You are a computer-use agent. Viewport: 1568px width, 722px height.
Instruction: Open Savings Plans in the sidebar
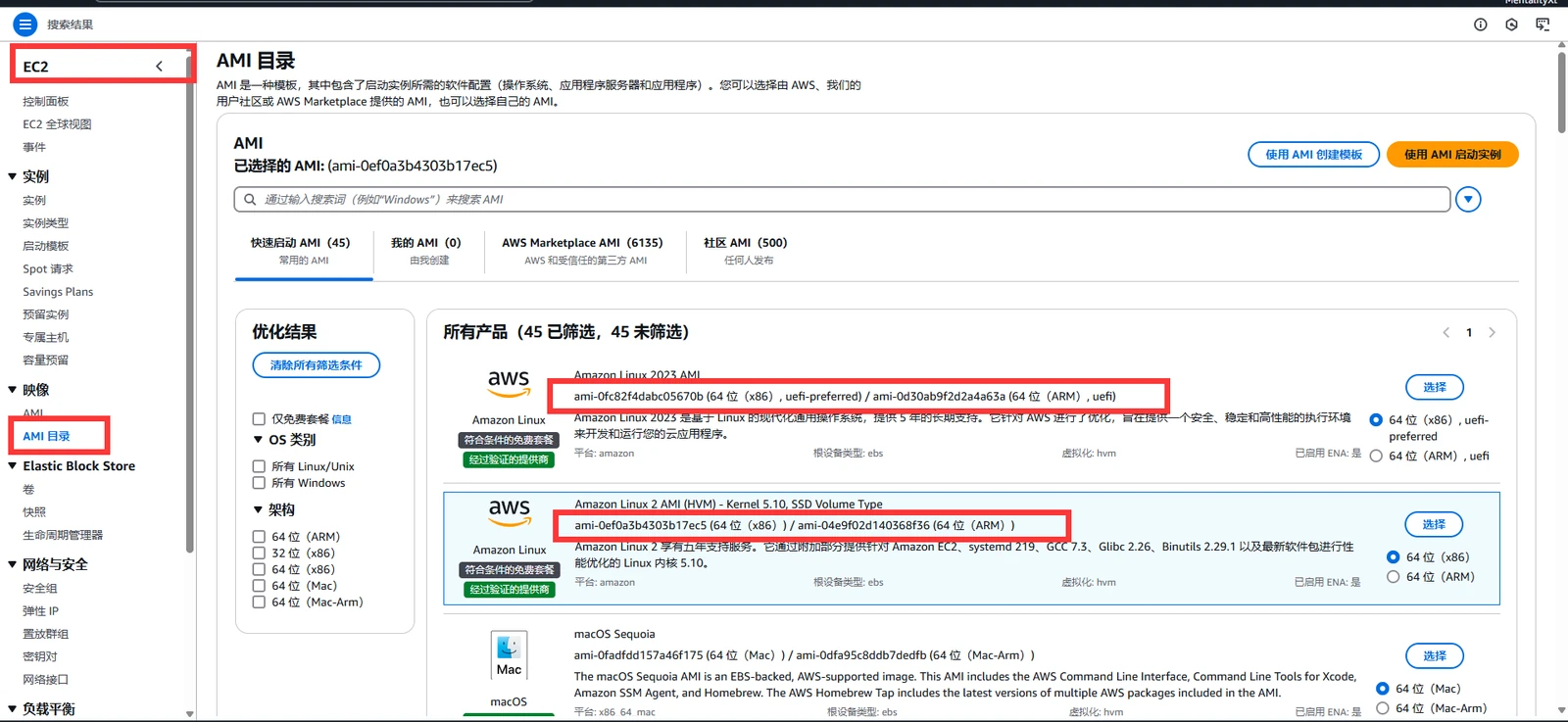click(x=58, y=292)
